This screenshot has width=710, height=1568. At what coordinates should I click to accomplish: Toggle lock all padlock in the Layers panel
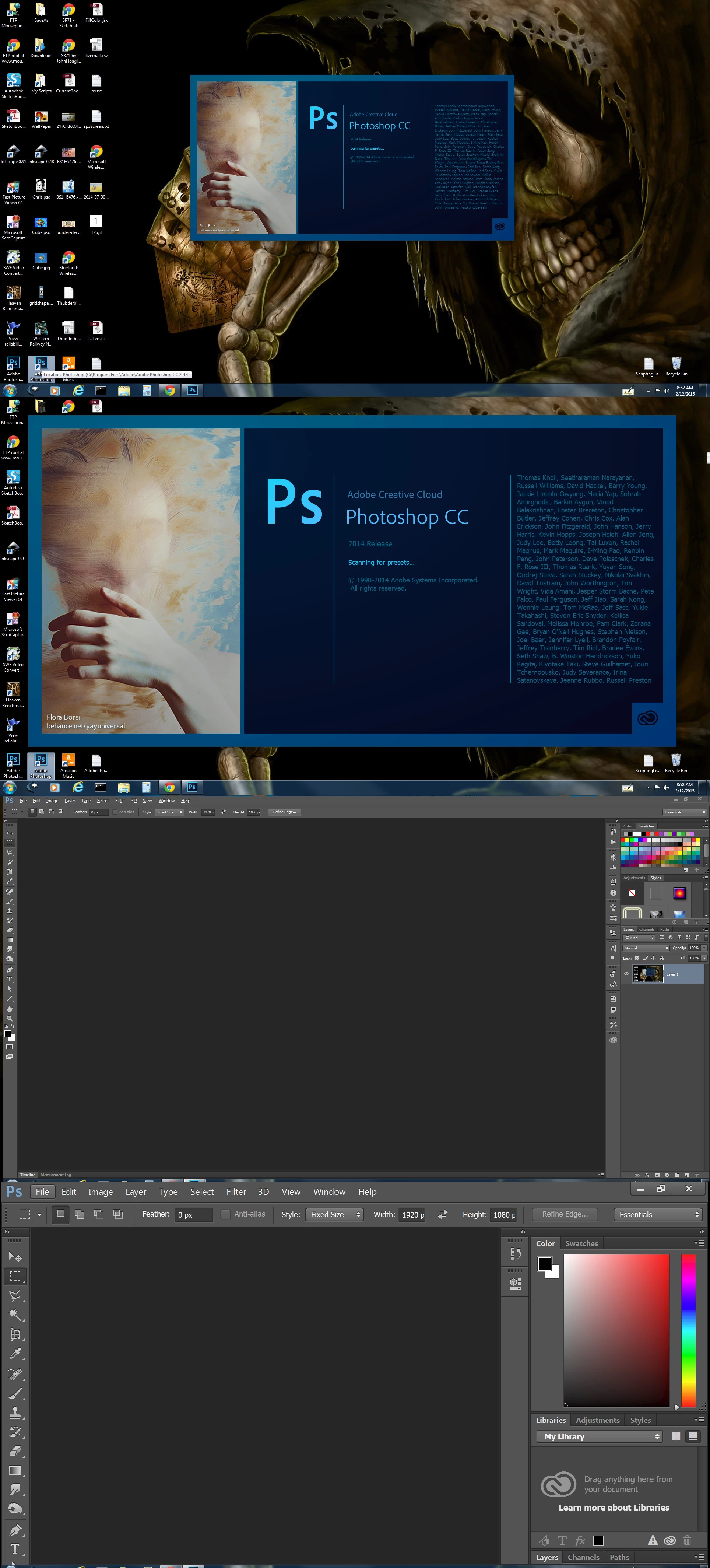tap(662, 959)
